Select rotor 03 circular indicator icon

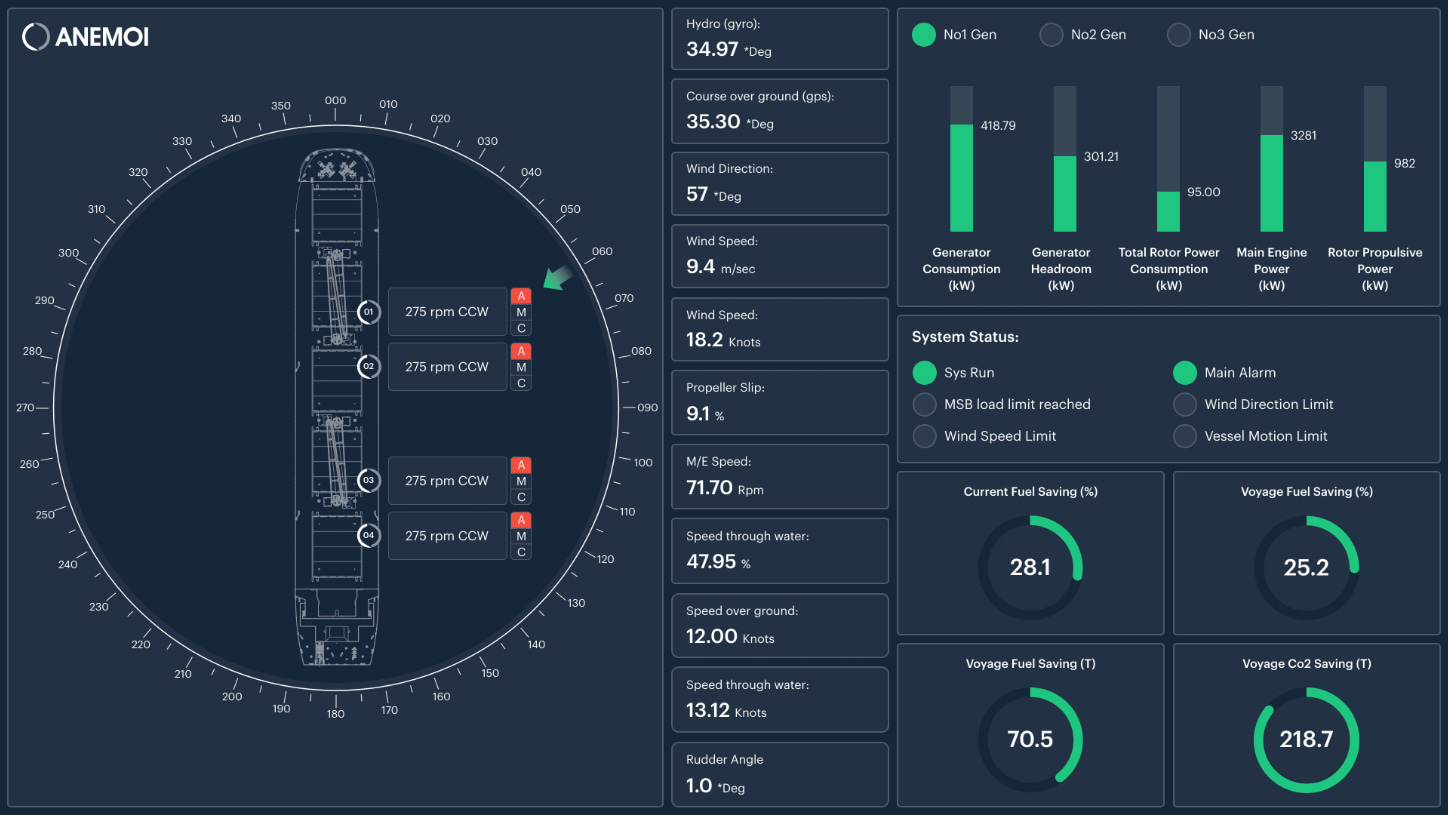[368, 481]
